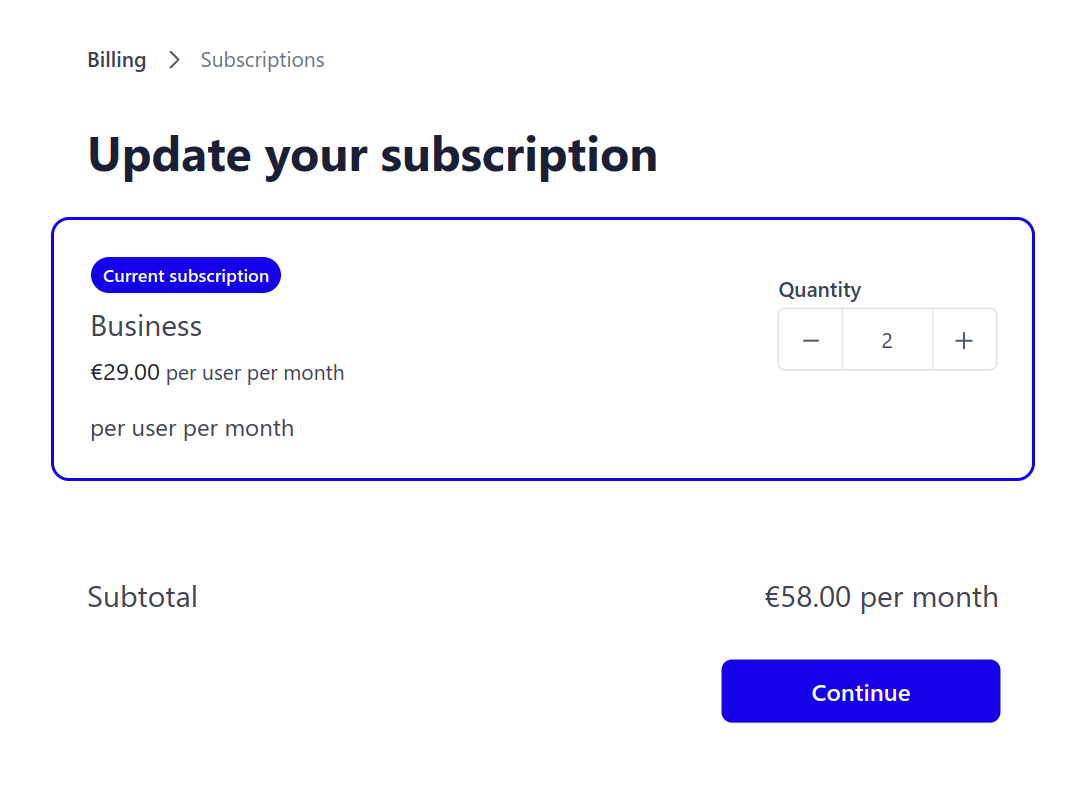
Task: Click the lower per user per month description
Action: tap(192, 429)
